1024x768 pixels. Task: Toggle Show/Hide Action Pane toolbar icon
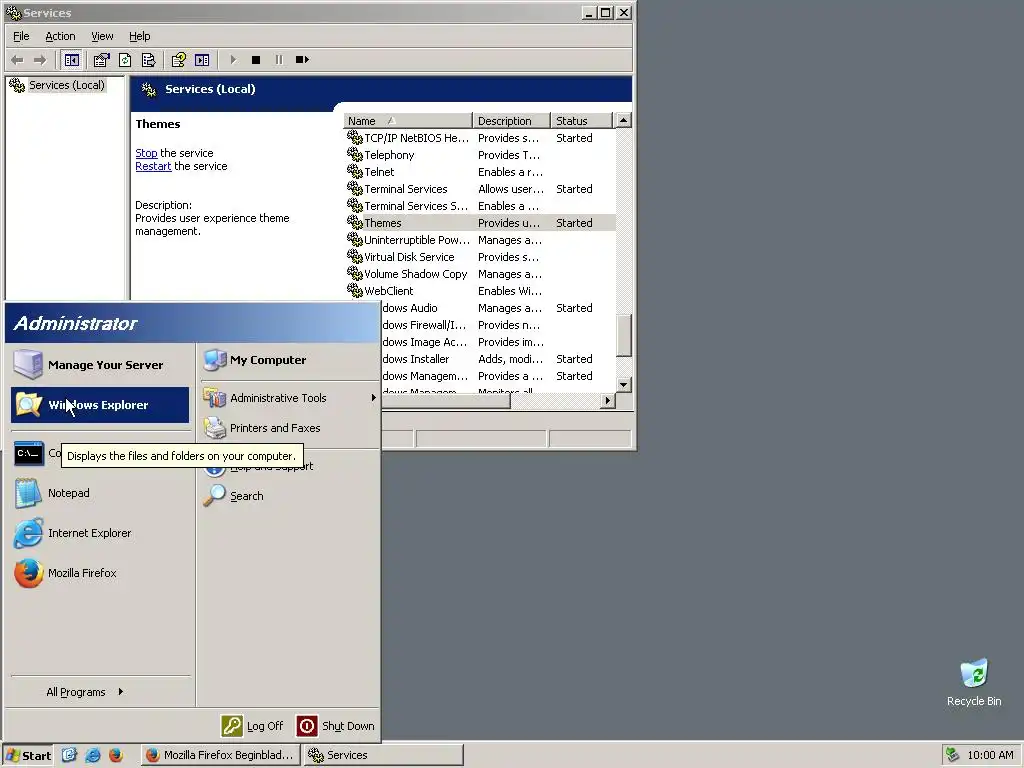pos(202,60)
